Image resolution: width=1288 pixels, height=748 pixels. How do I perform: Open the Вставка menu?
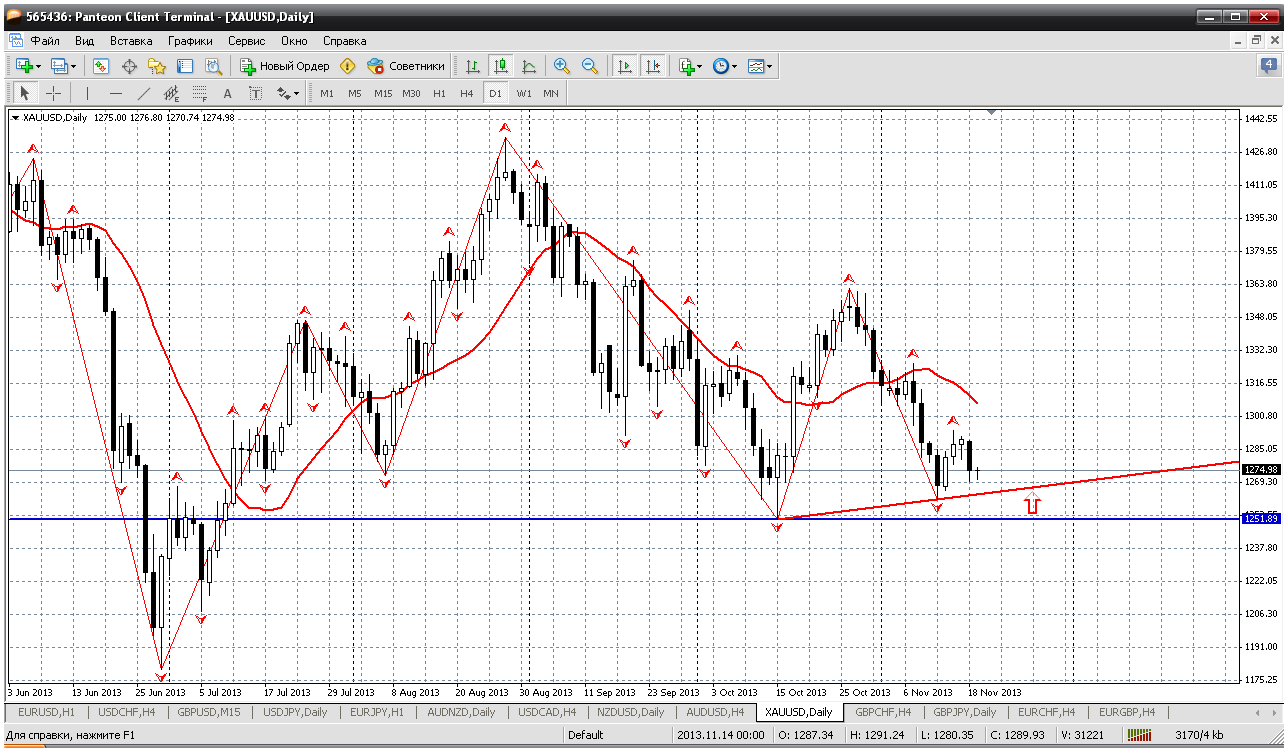131,41
